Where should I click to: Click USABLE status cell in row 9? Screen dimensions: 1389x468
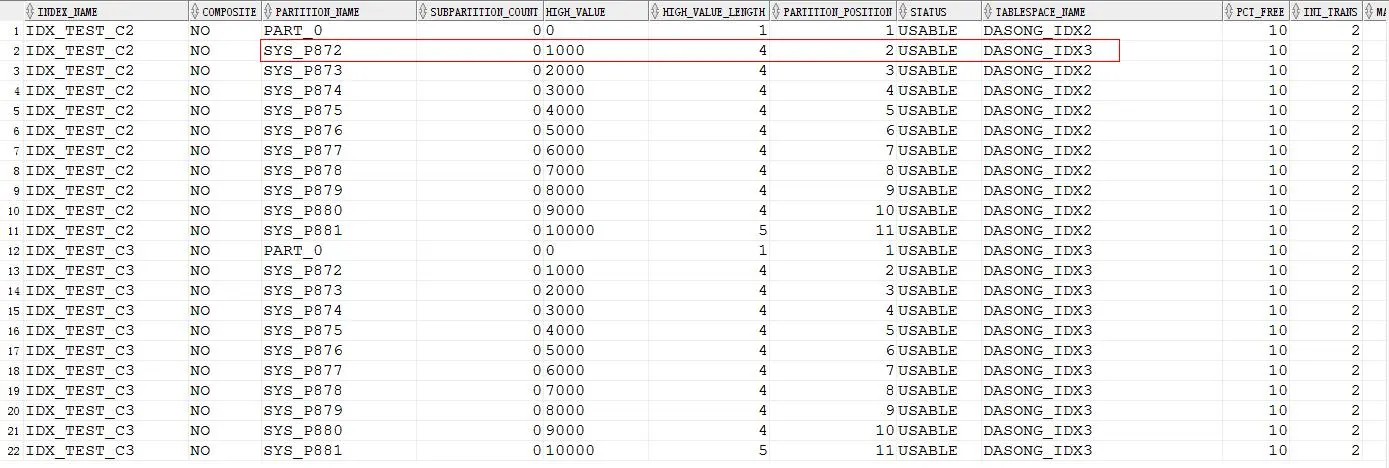pyautogui.click(x=939, y=191)
